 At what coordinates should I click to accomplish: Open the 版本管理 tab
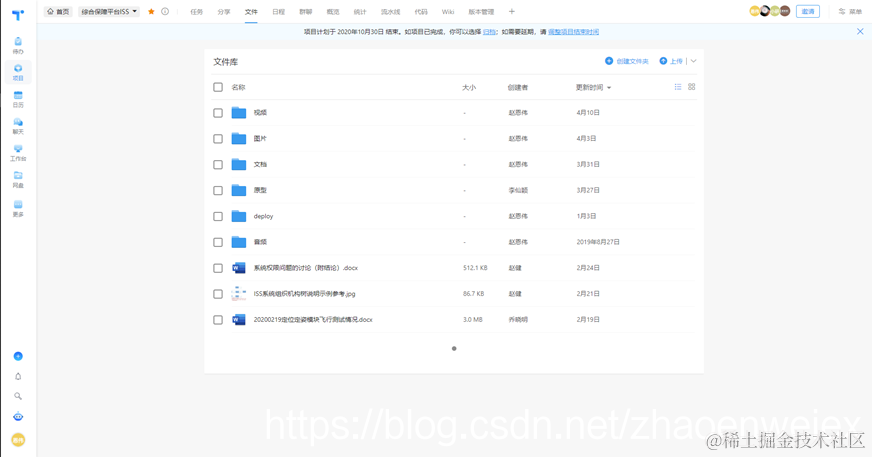pyautogui.click(x=481, y=12)
